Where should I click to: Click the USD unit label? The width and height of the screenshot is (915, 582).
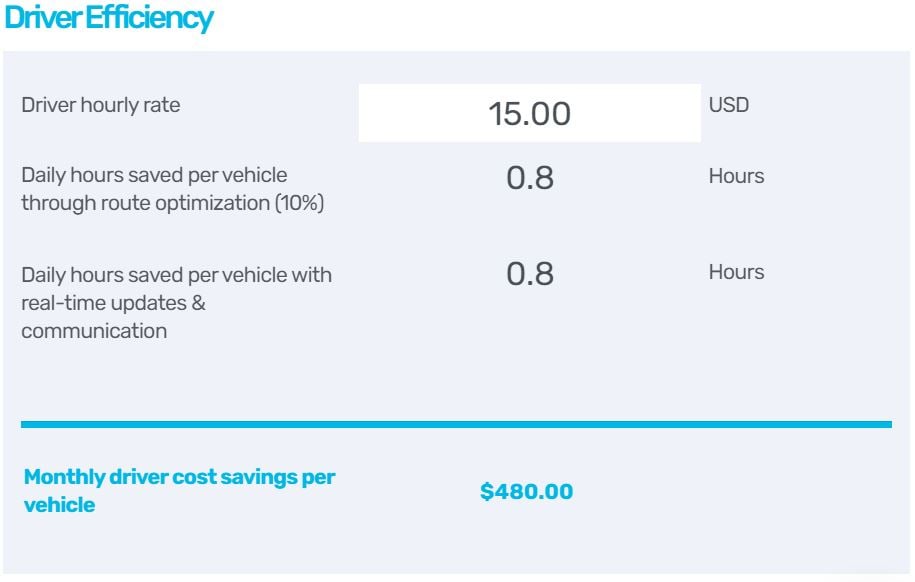pos(729,104)
